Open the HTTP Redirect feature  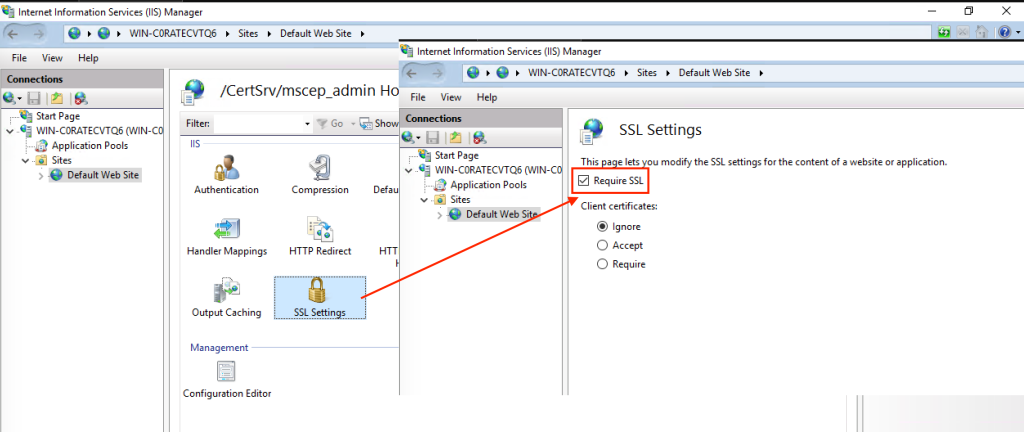click(320, 236)
